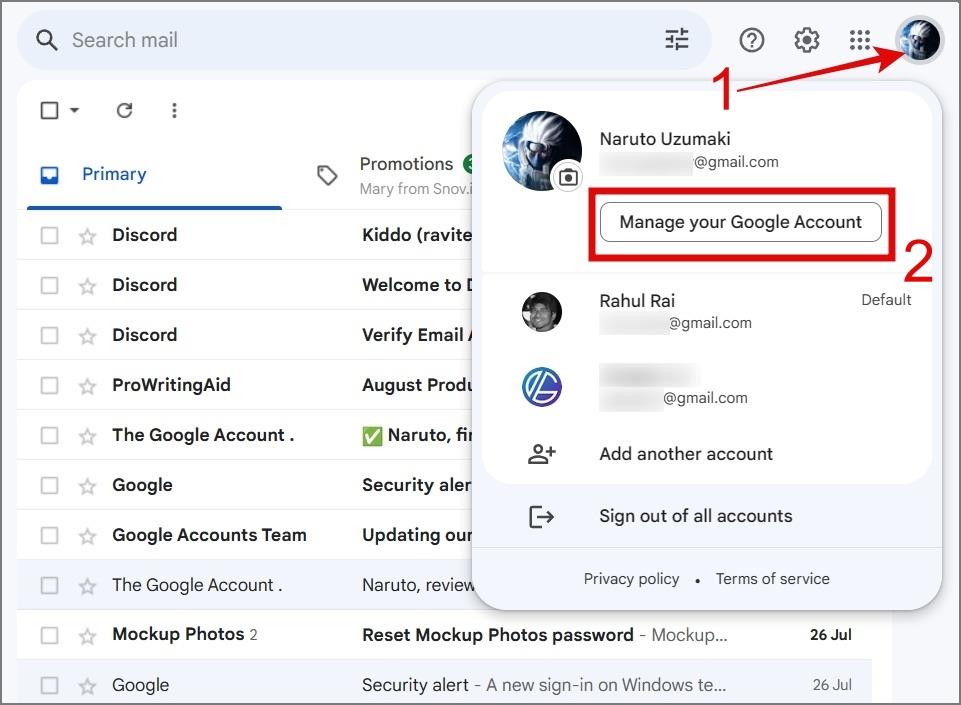
Task: Click Naruto Uzumaki's large profile picture
Action: click(x=541, y=151)
